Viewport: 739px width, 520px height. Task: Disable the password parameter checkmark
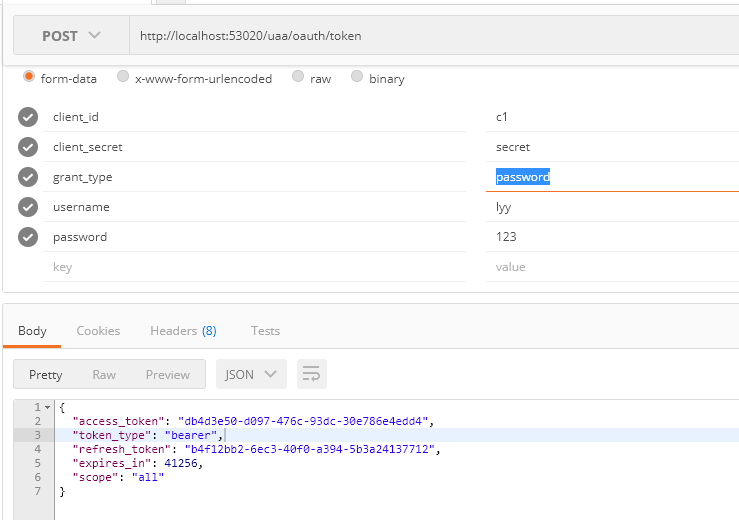28,237
